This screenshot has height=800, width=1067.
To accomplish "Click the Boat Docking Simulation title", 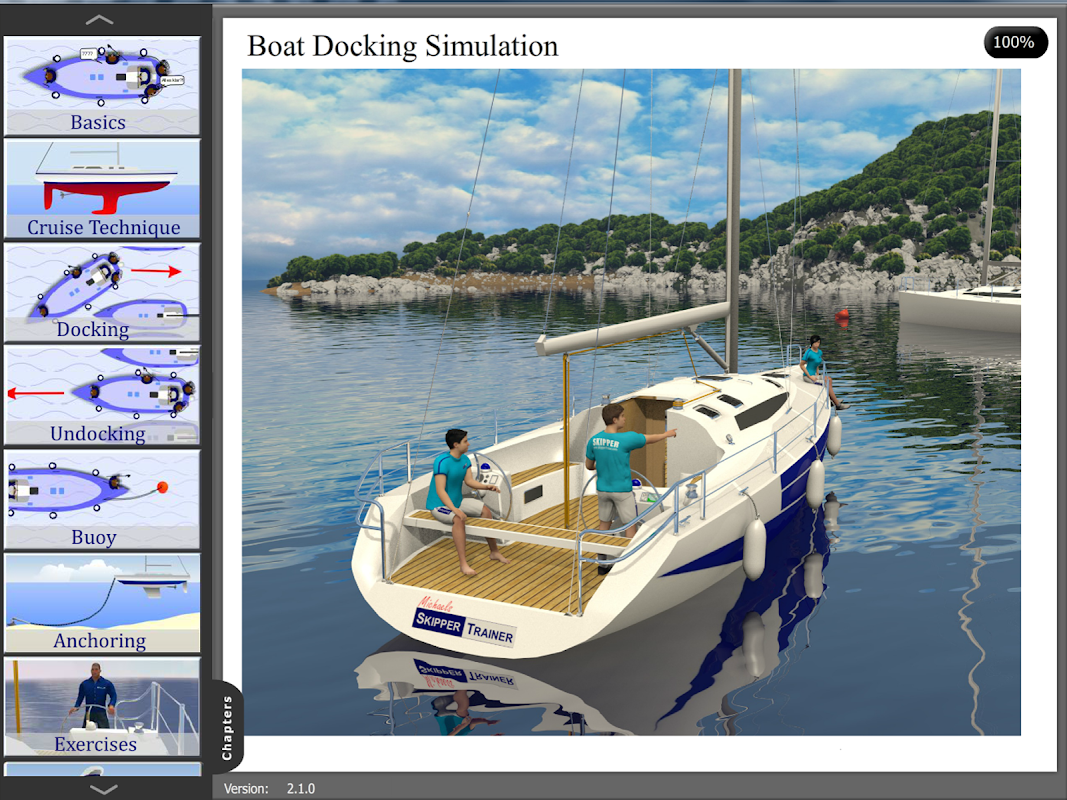I will (402, 46).
